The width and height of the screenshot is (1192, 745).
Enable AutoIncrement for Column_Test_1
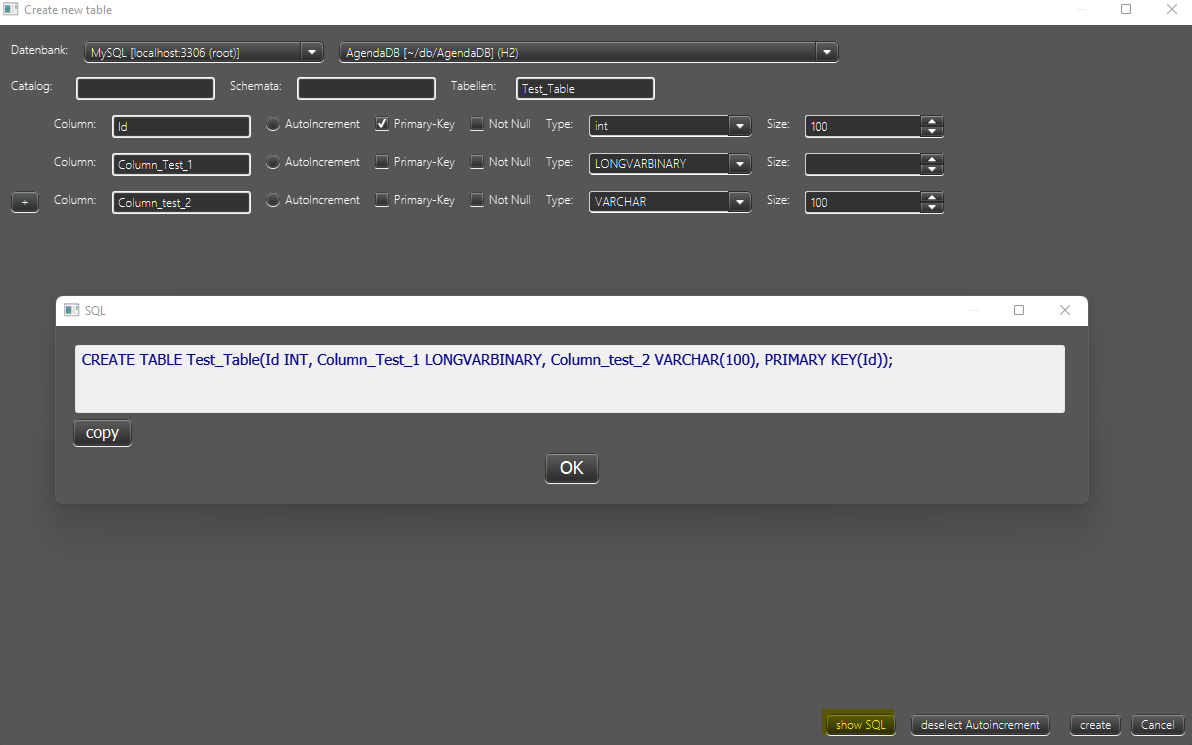[273, 162]
